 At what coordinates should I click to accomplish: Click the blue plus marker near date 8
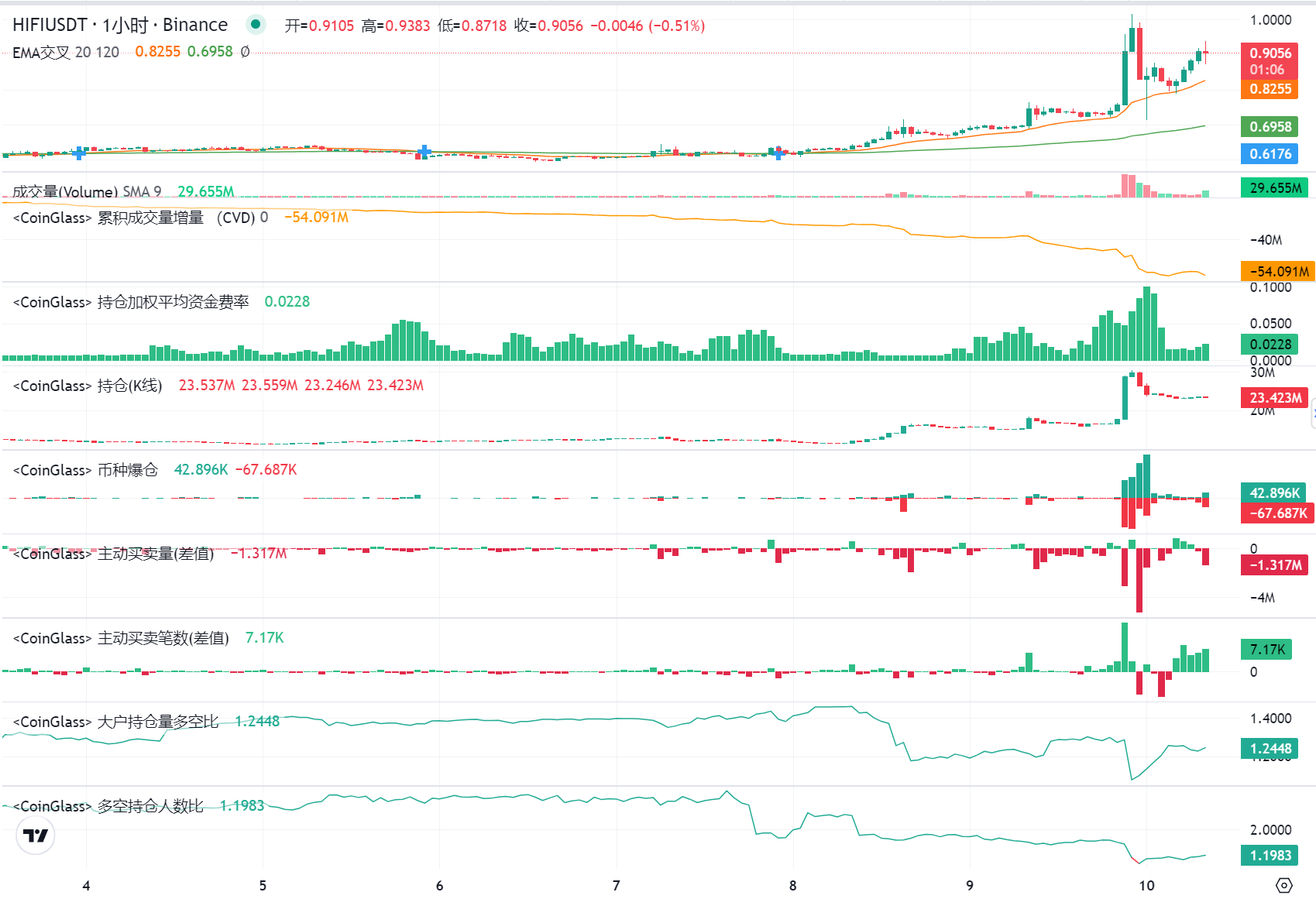(778, 155)
